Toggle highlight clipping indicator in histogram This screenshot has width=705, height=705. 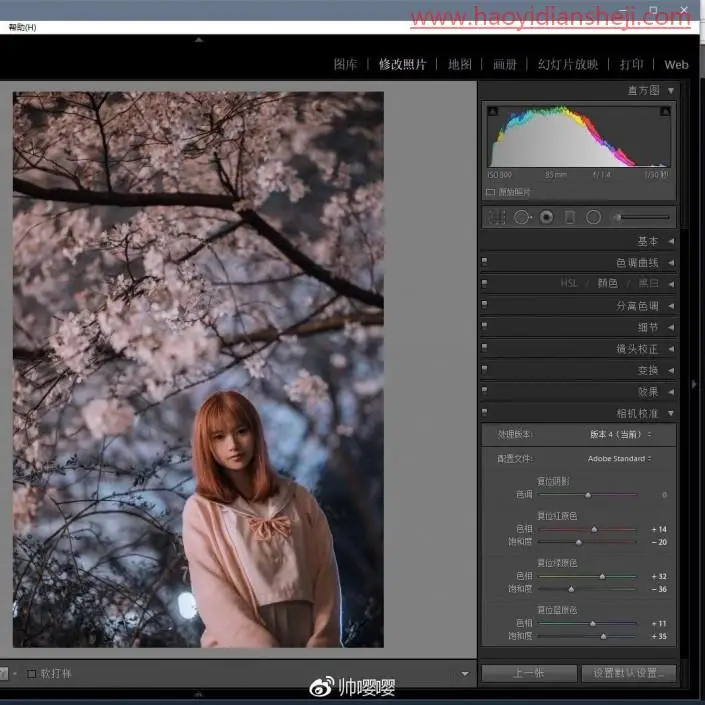tap(665, 111)
